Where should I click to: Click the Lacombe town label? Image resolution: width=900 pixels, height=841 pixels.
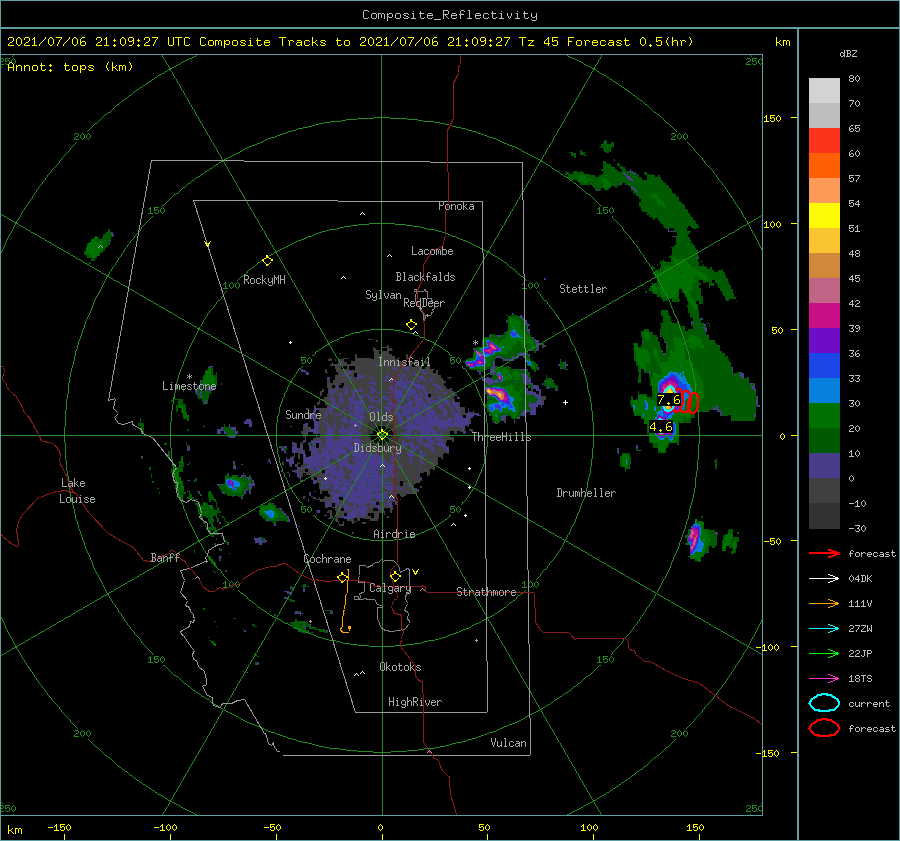tap(432, 251)
